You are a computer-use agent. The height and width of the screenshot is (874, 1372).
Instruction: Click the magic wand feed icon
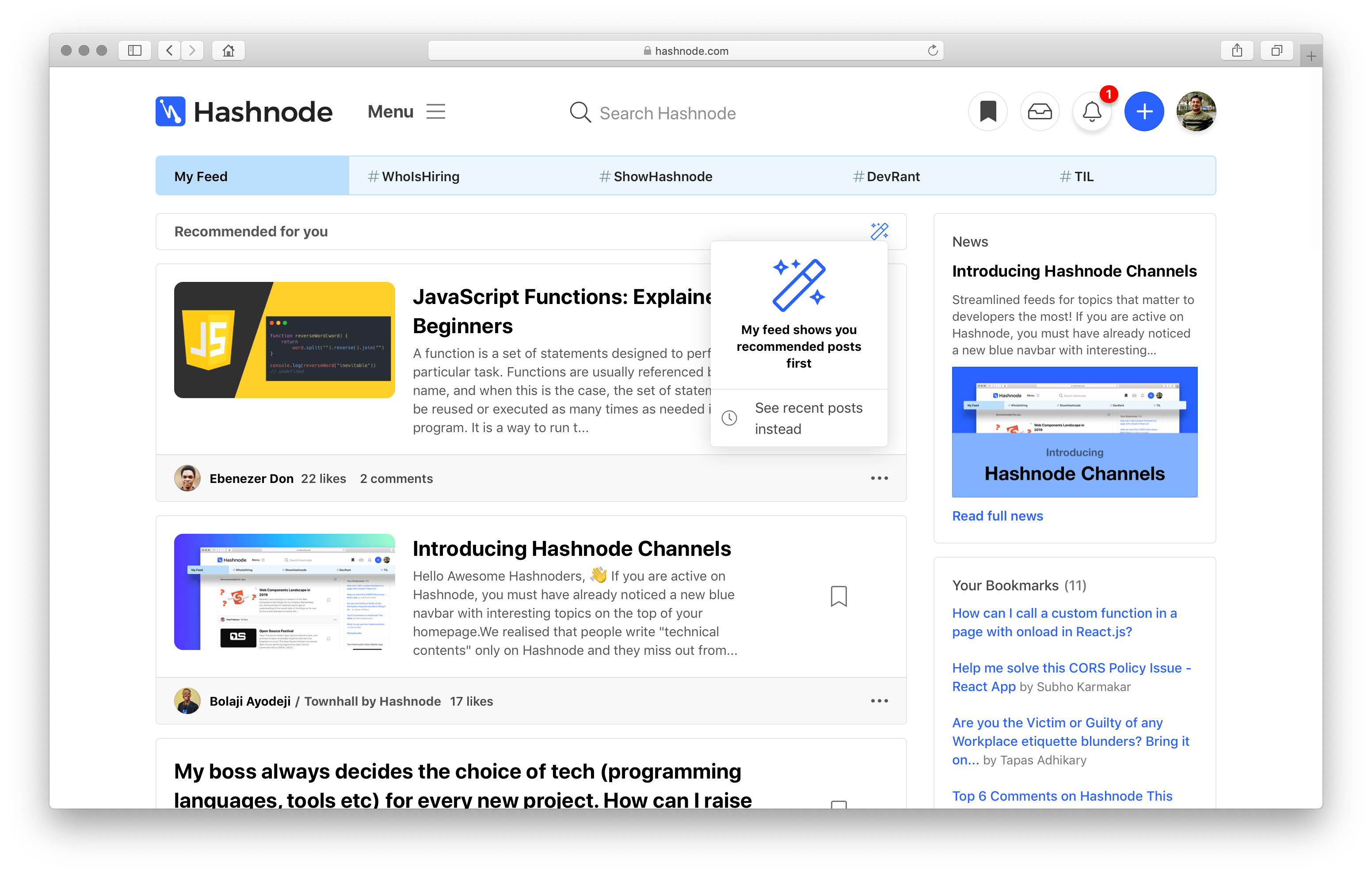(879, 232)
